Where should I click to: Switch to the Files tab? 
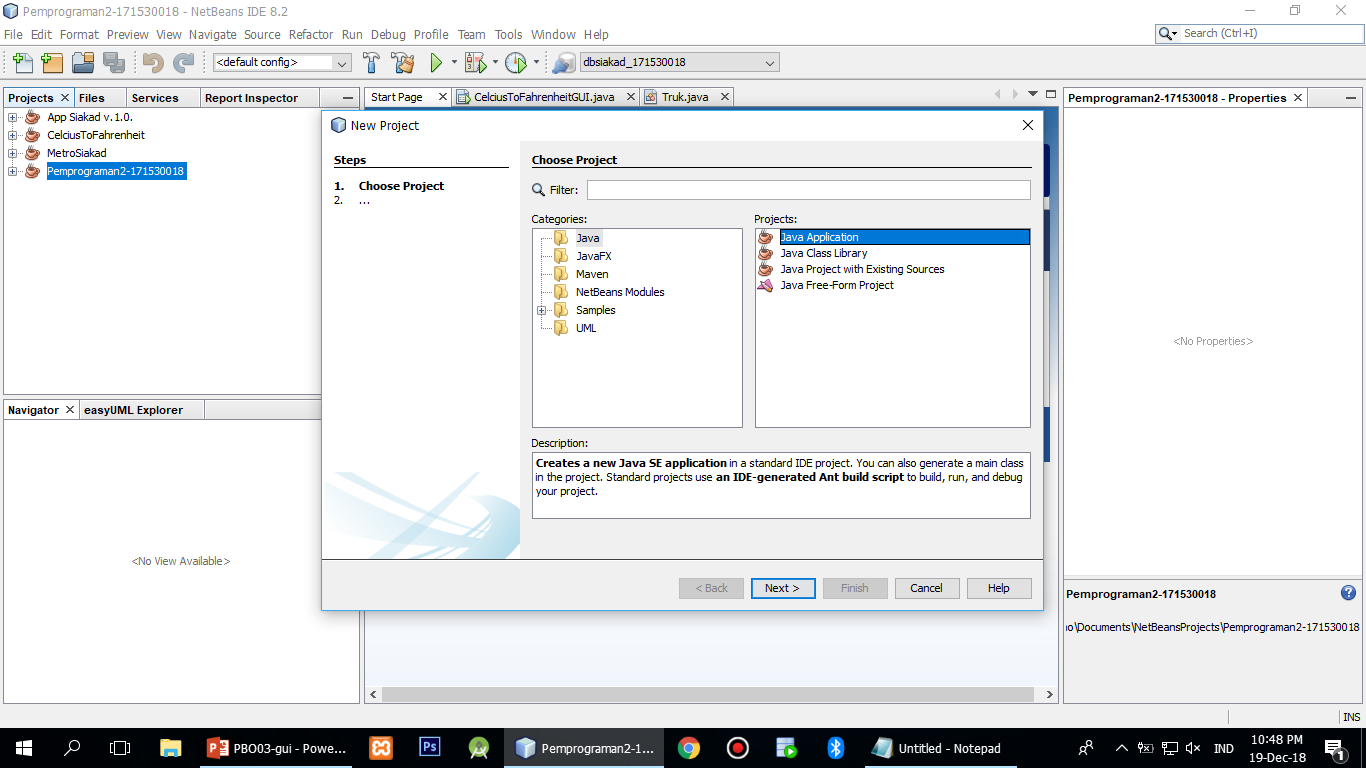coord(92,98)
